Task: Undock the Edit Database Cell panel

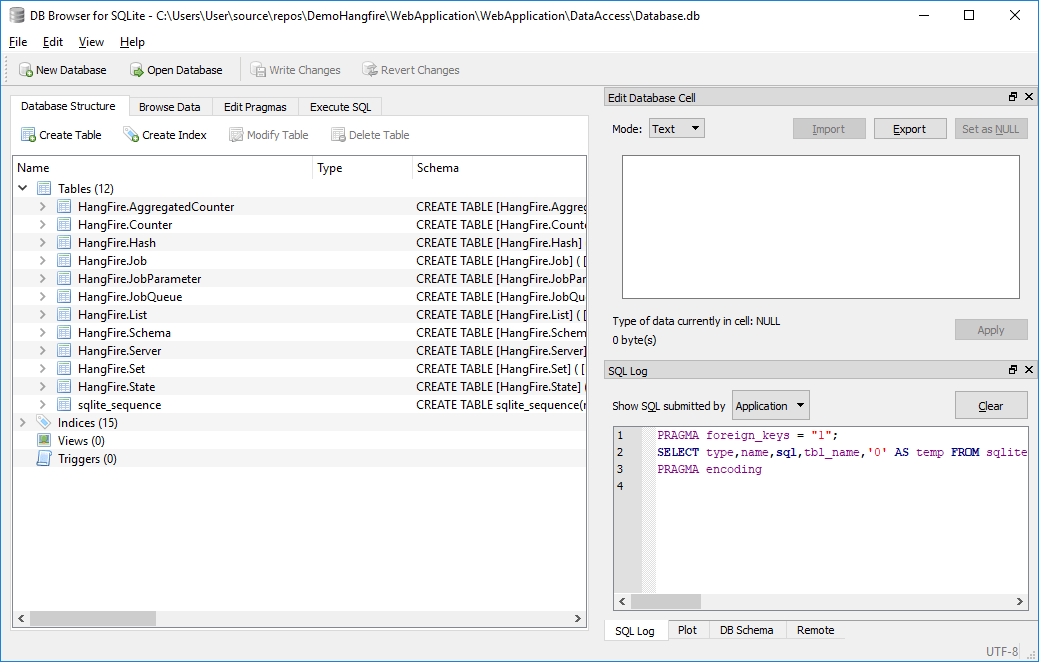Action: 1012,97
